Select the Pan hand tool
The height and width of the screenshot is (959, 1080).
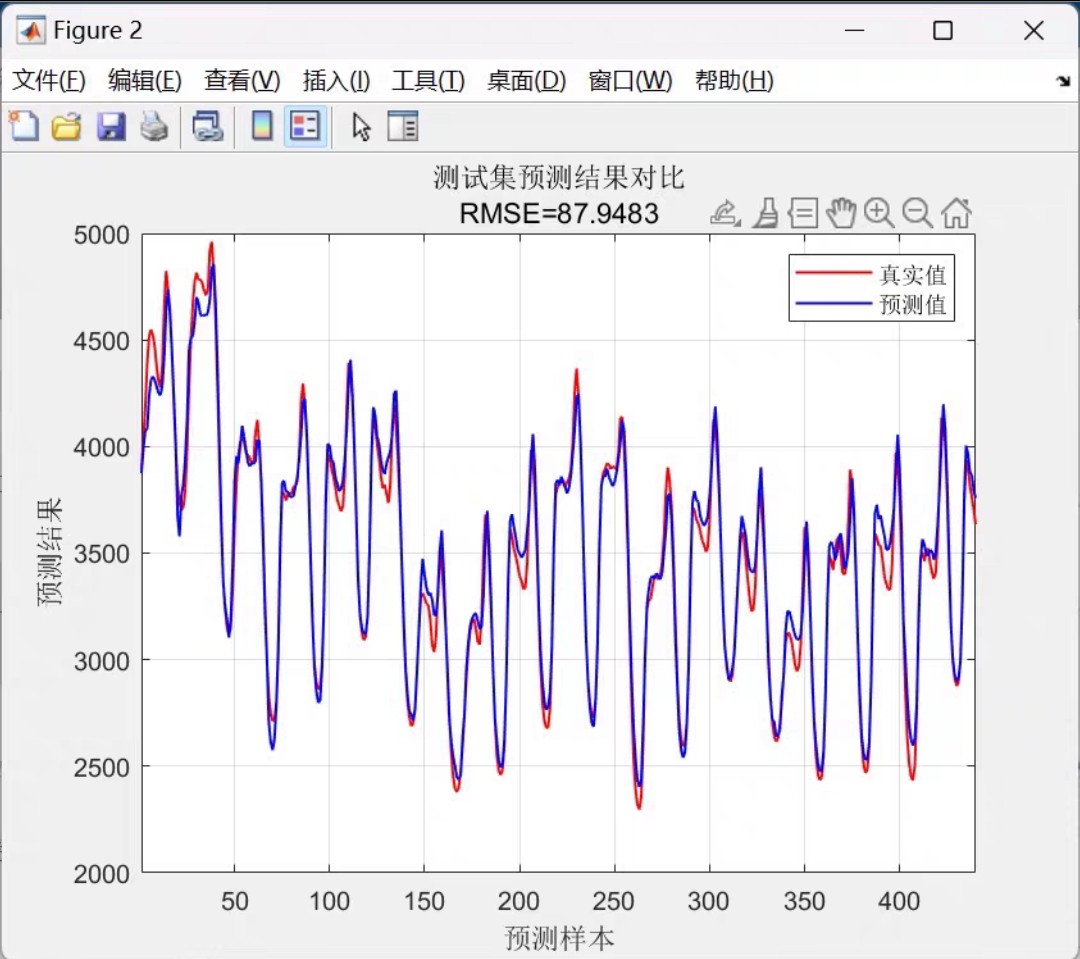pyautogui.click(x=841, y=213)
